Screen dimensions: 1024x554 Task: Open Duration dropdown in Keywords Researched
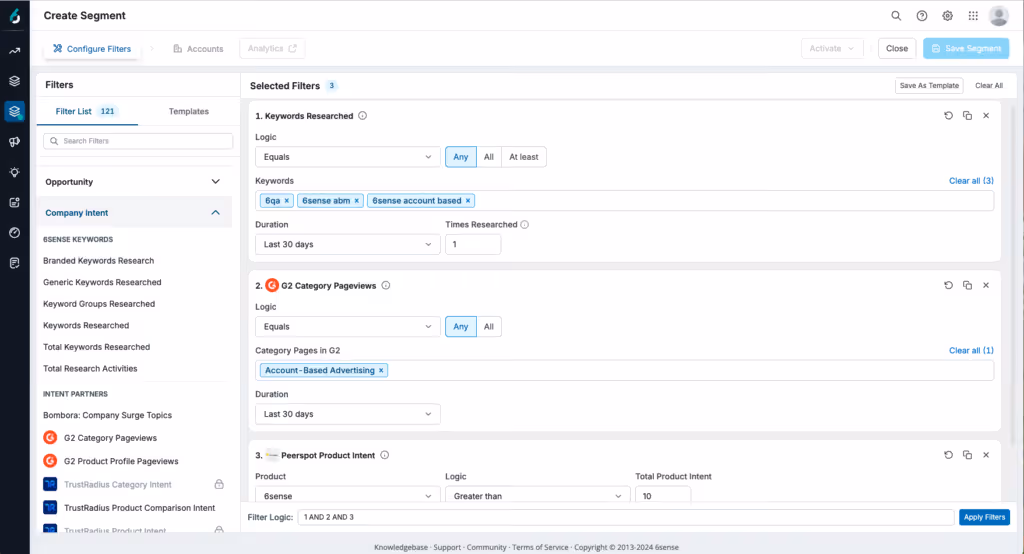347,244
